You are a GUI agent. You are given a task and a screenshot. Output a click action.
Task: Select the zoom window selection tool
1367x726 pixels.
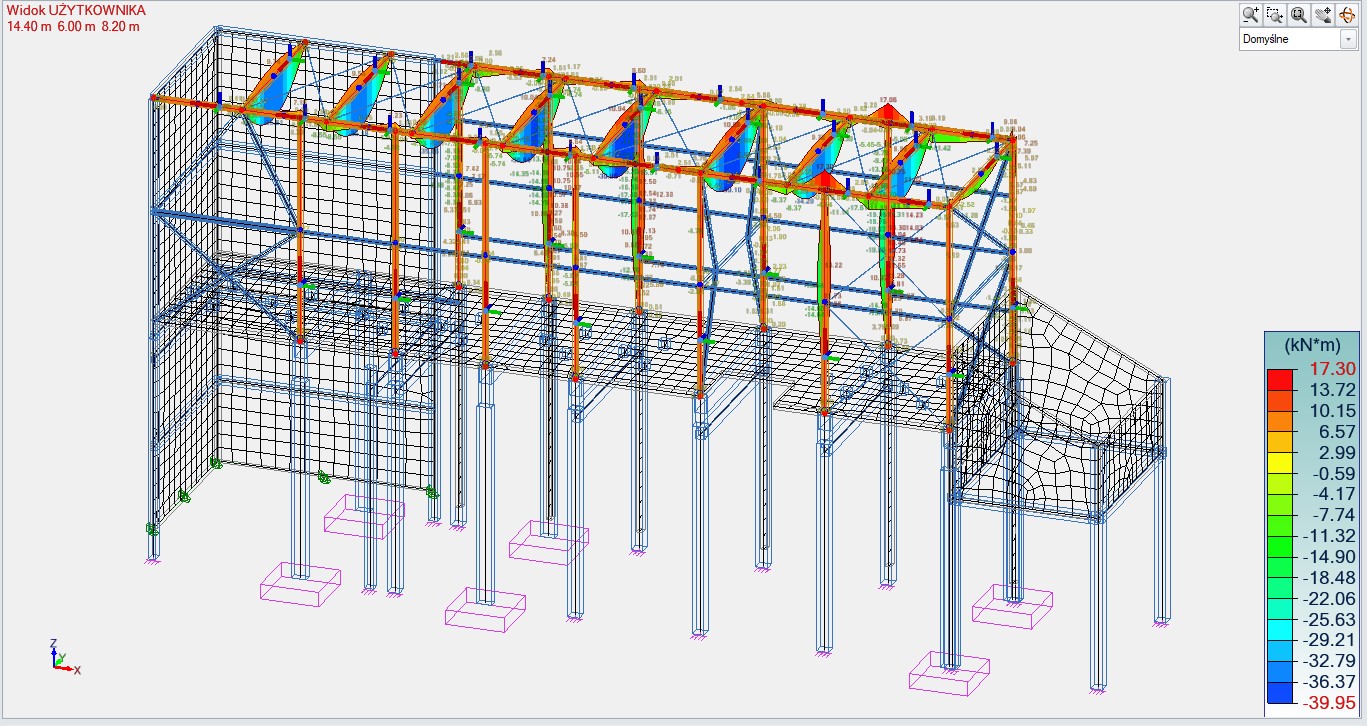click(1274, 14)
